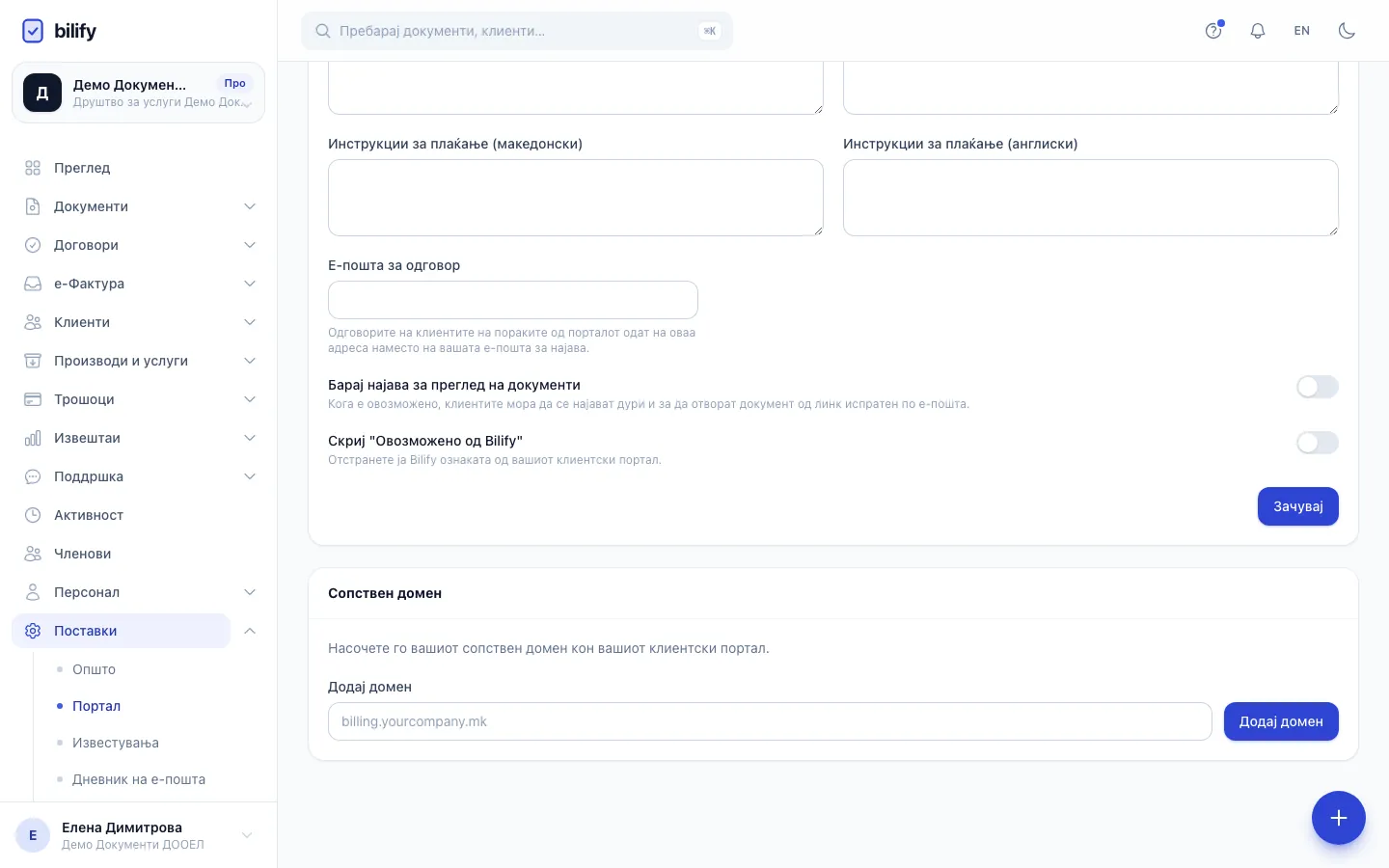Open Преглед dashboard icon in sidebar

[33, 168]
